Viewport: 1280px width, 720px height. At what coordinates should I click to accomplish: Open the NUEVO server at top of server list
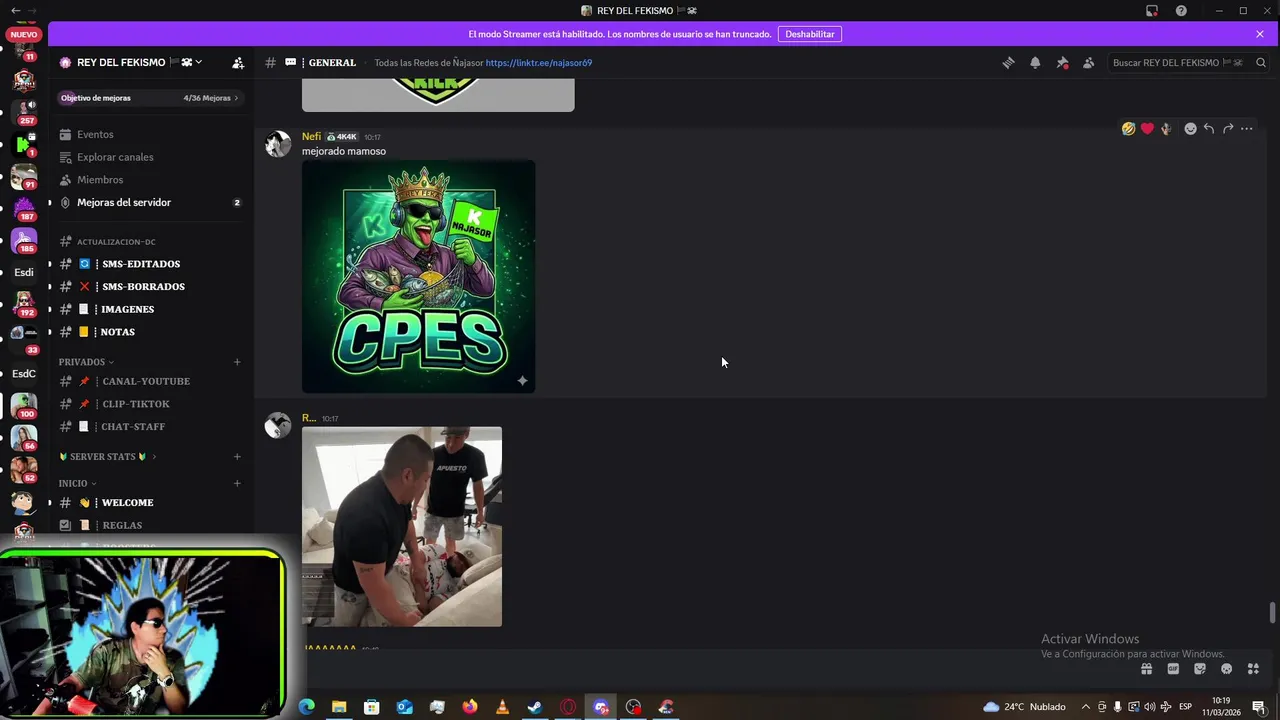click(x=24, y=35)
